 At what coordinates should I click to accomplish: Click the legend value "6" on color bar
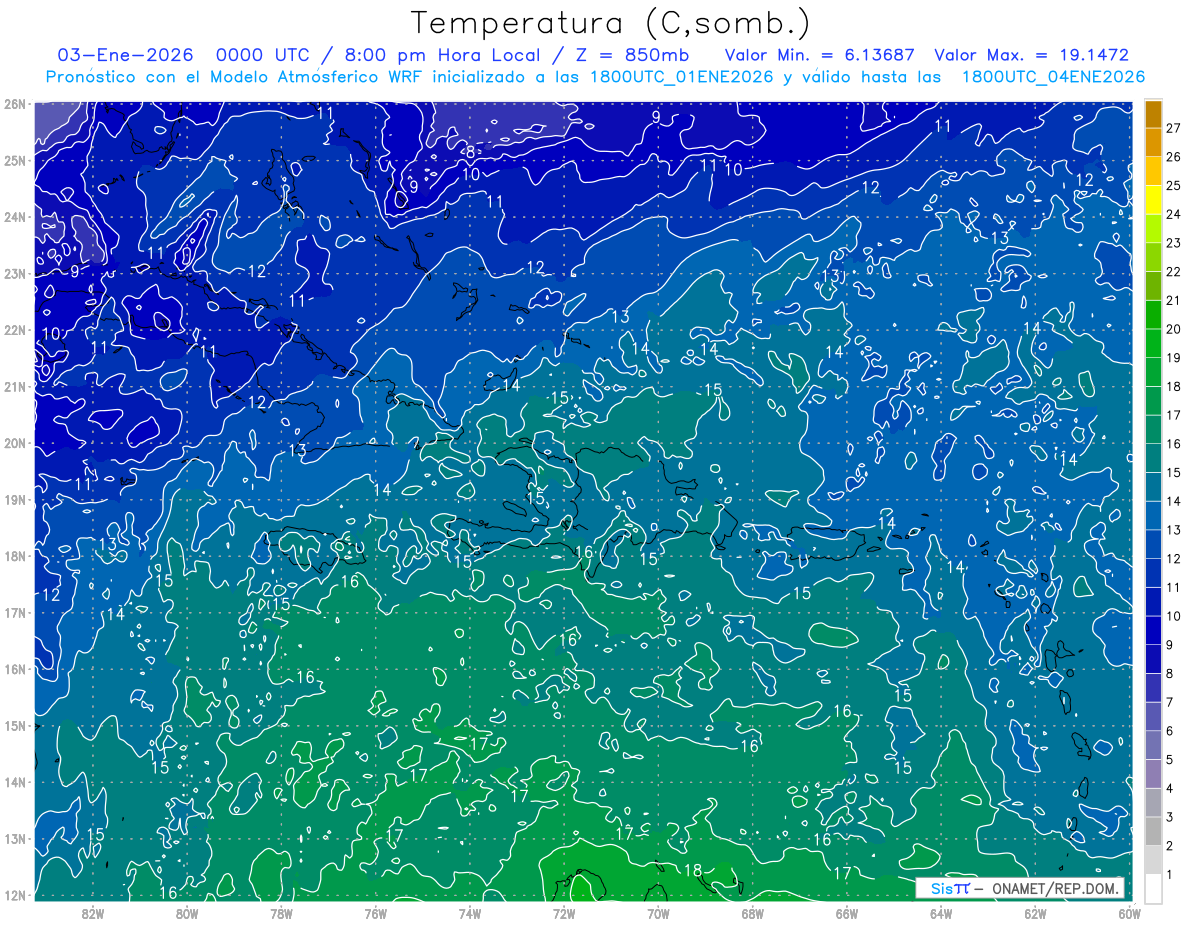(x=1170, y=731)
